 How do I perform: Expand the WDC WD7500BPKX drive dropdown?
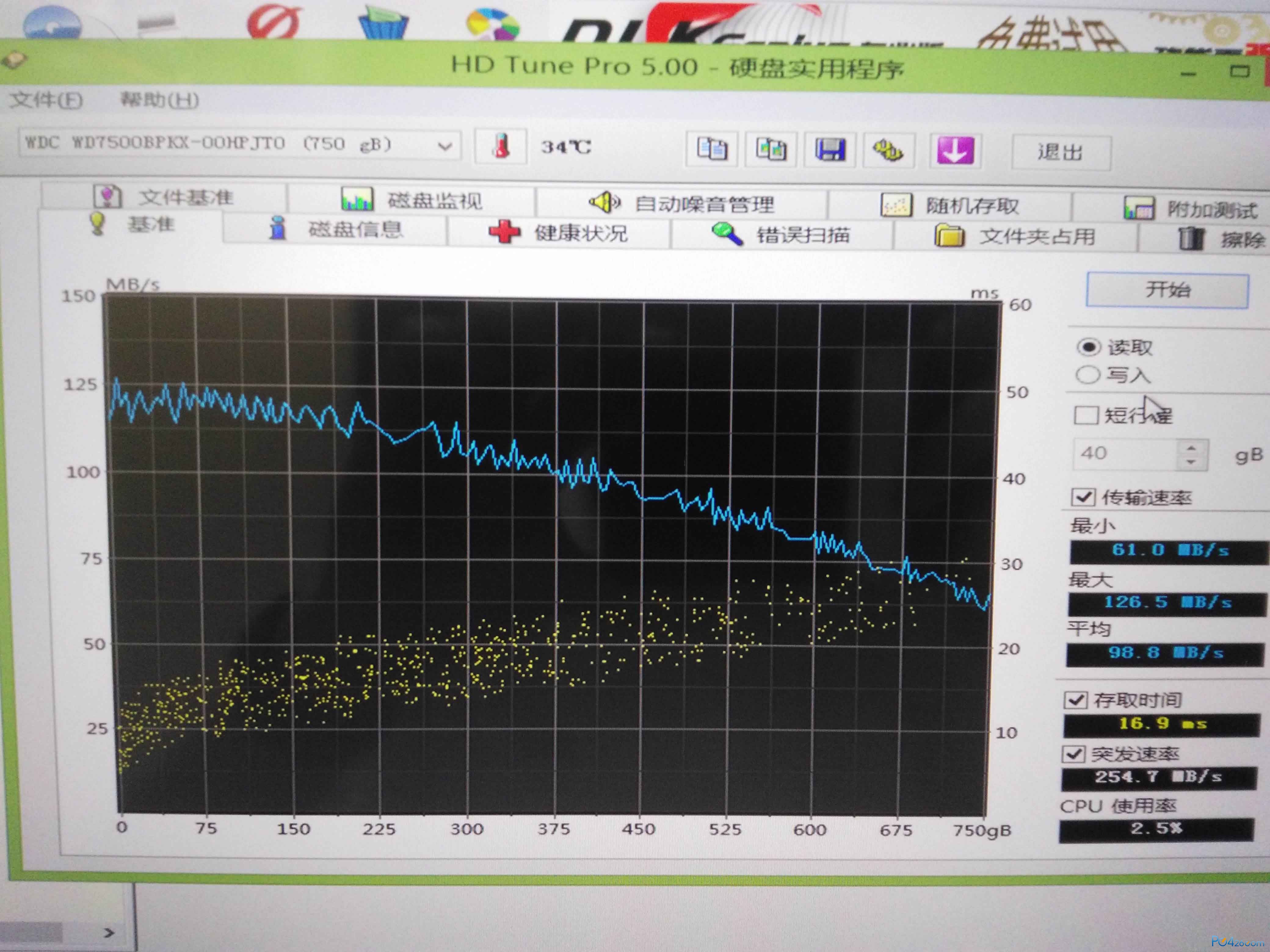coord(445,146)
